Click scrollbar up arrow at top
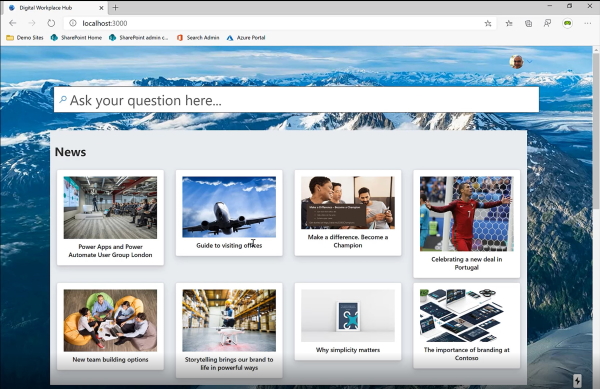The image size is (600, 389). point(596,50)
